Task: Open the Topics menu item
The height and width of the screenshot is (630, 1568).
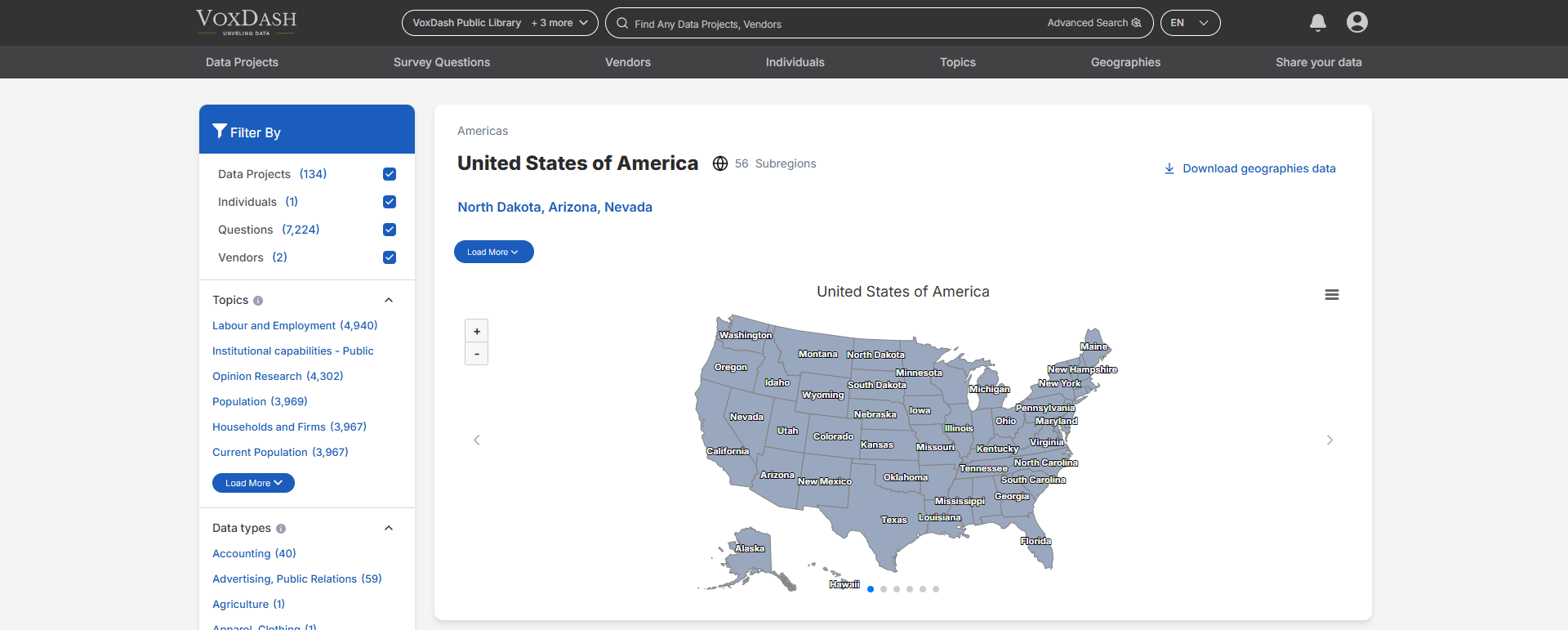Action: [958, 62]
